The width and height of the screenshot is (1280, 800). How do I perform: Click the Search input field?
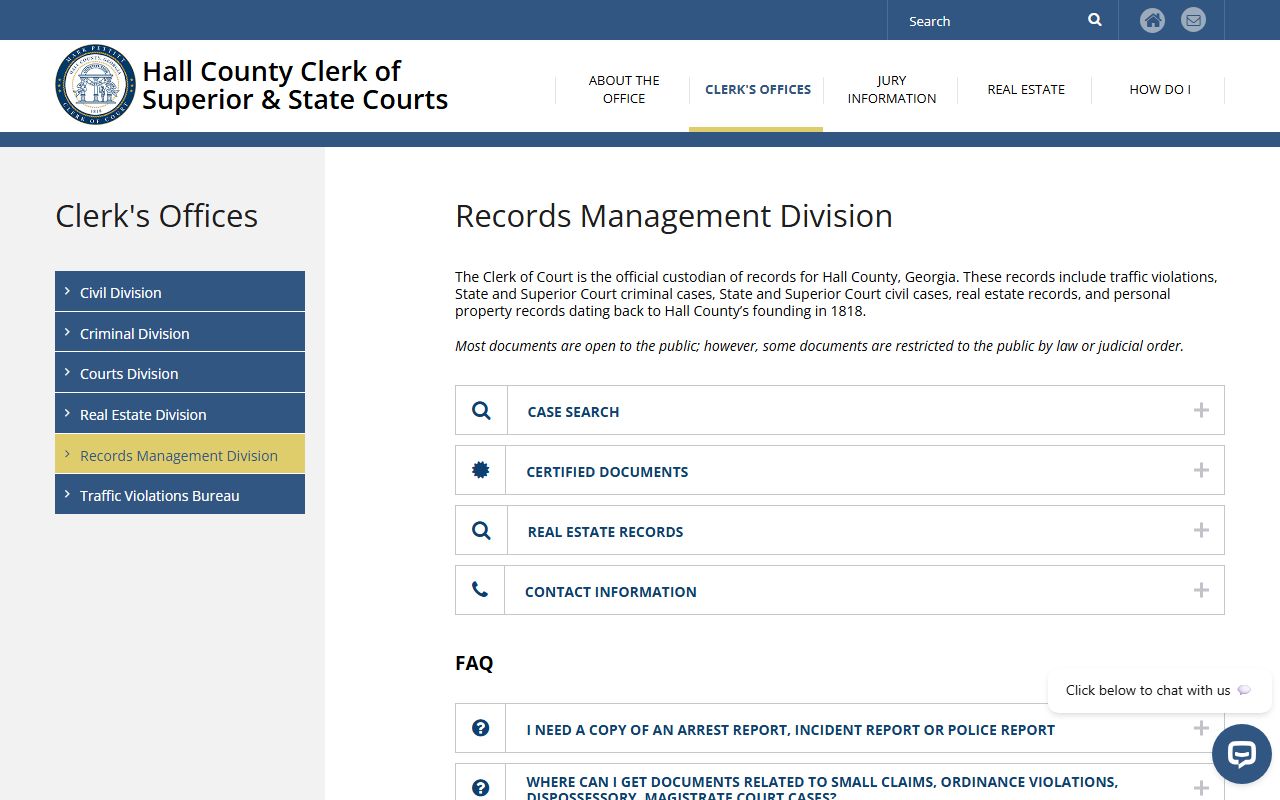990,20
